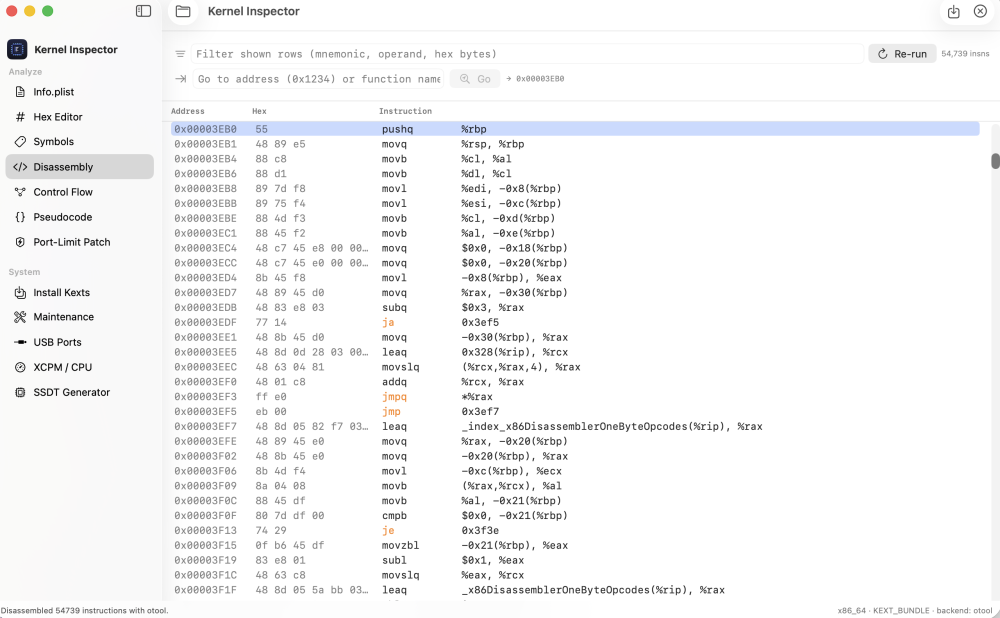Click the Kernel Inspector app logo
The width and height of the screenshot is (1000, 618).
17,49
